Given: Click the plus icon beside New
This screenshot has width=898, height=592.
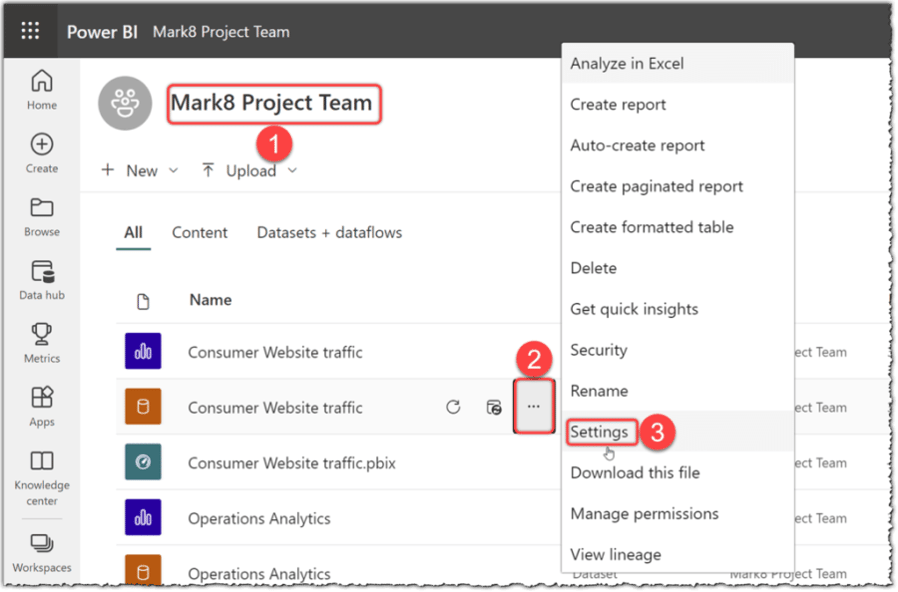Looking at the screenshot, I should [x=108, y=170].
